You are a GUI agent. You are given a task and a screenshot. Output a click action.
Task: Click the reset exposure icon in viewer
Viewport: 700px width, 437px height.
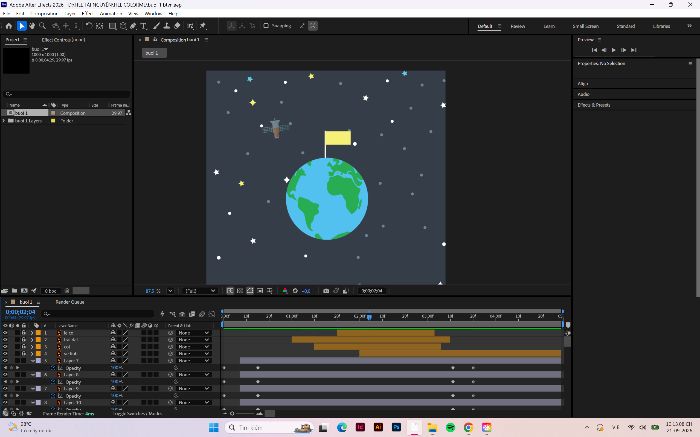[295, 291]
